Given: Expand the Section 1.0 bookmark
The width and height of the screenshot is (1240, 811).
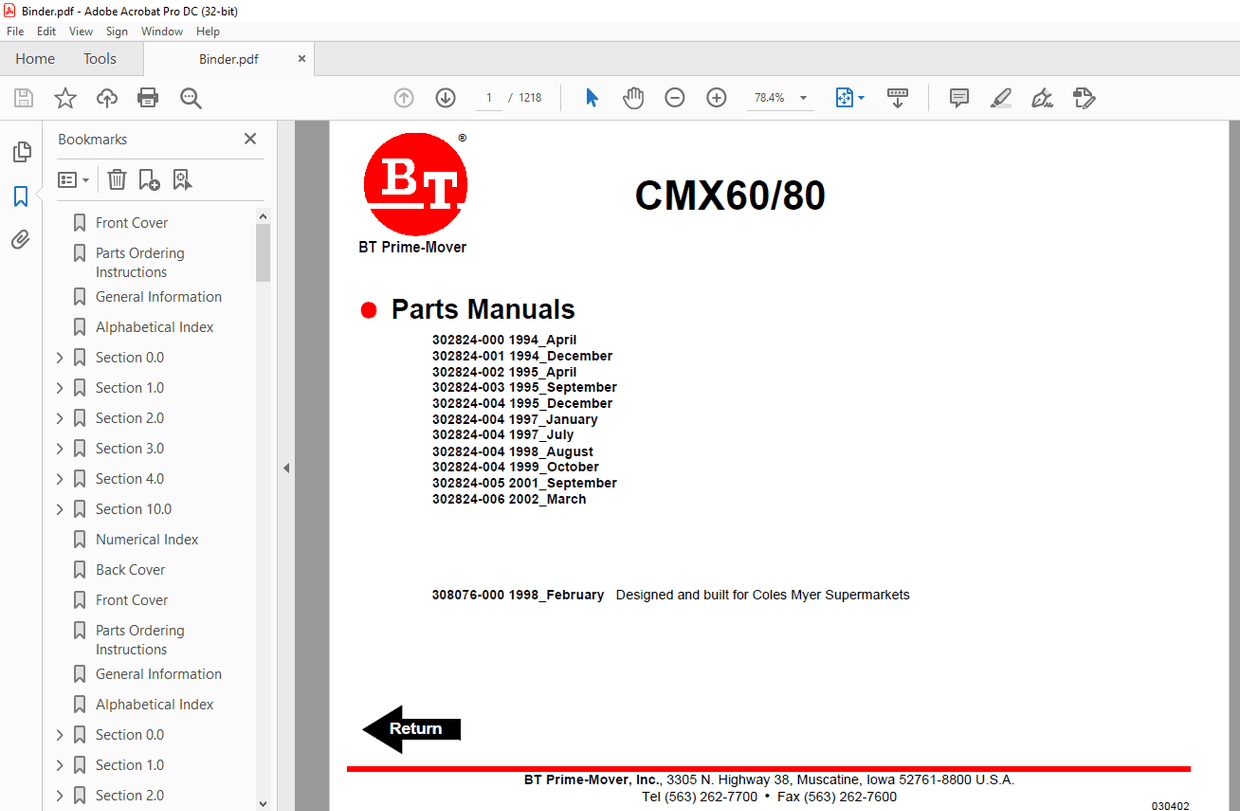Looking at the screenshot, I should [59, 387].
